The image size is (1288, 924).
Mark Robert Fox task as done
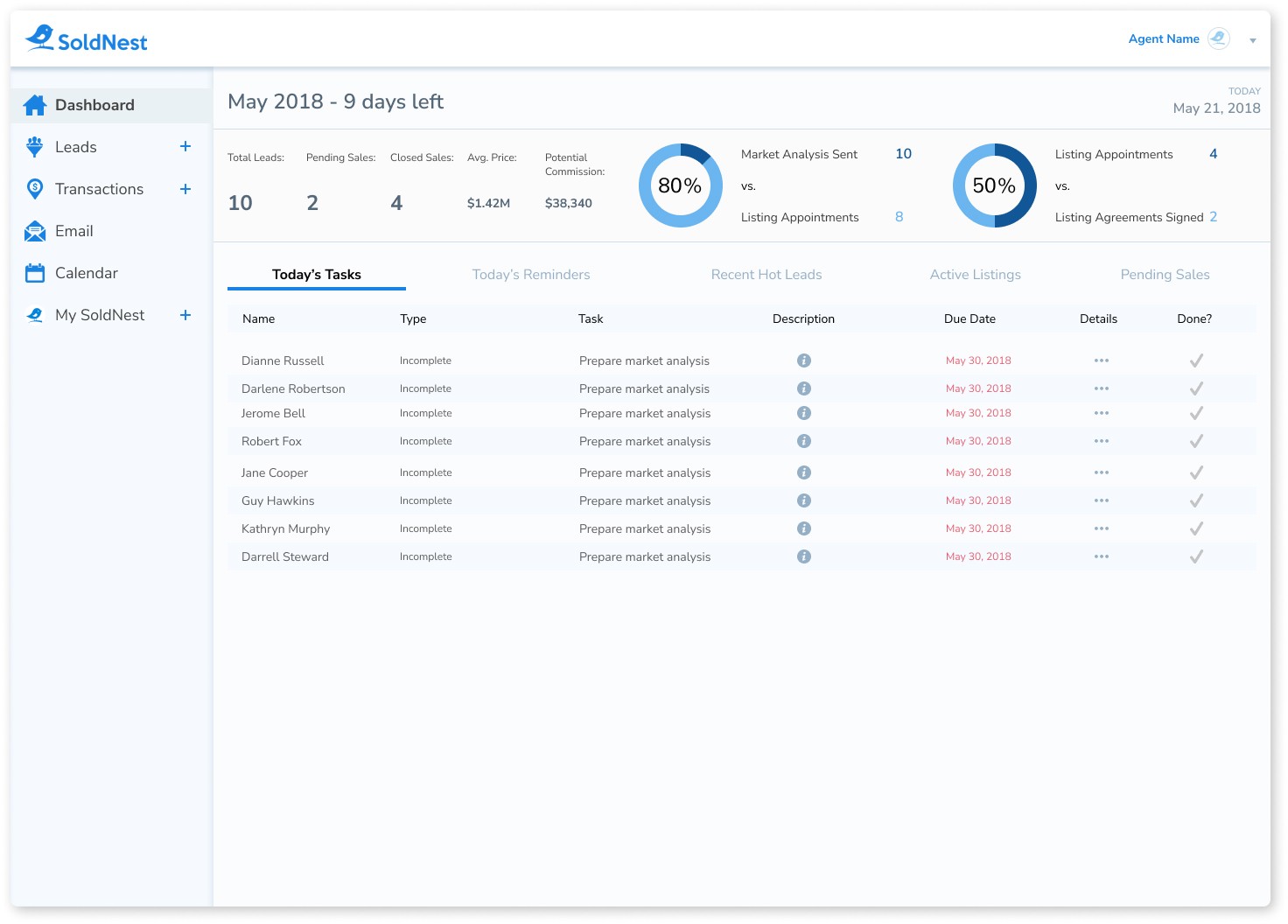pyautogui.click(x=1196, y=441)
